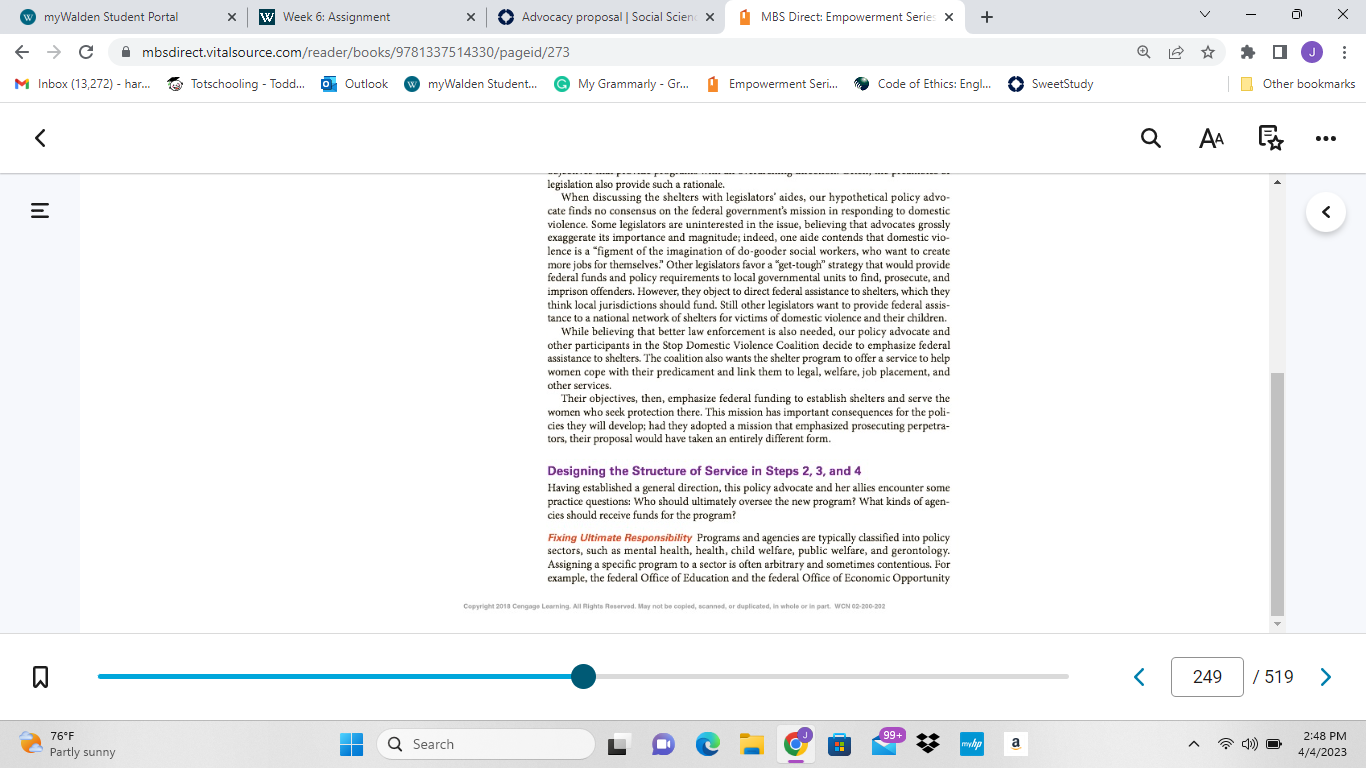
Task: Go to the next page arrow
Action: [x=1326, y=677]
